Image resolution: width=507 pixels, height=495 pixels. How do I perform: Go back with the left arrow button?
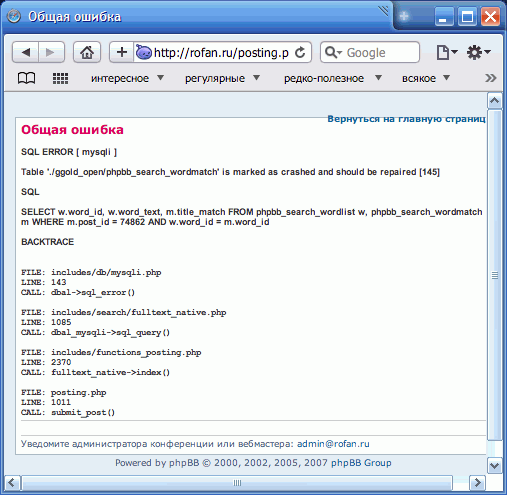(x=25, y=52)
